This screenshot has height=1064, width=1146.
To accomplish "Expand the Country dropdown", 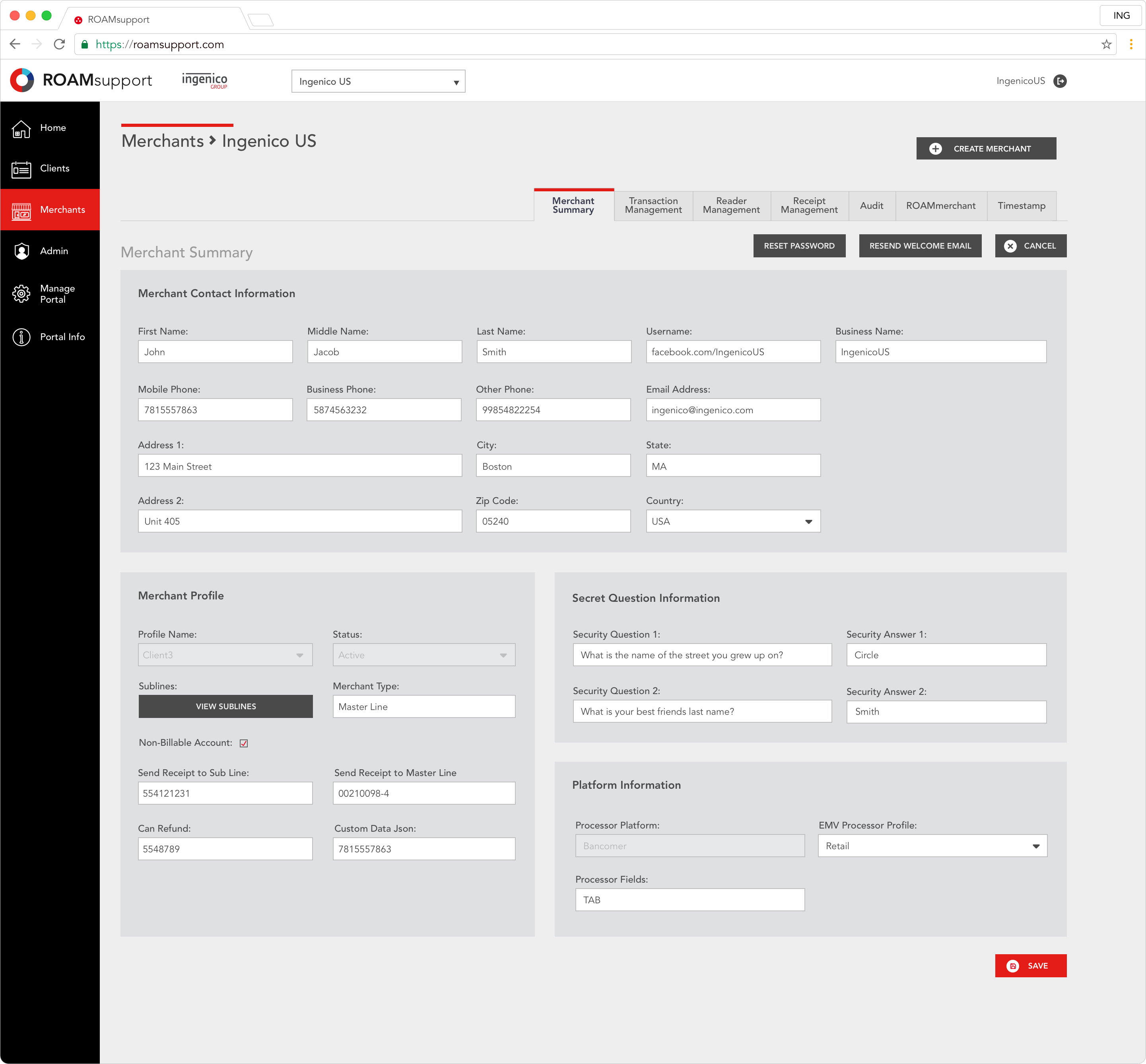I will point(733,521).
